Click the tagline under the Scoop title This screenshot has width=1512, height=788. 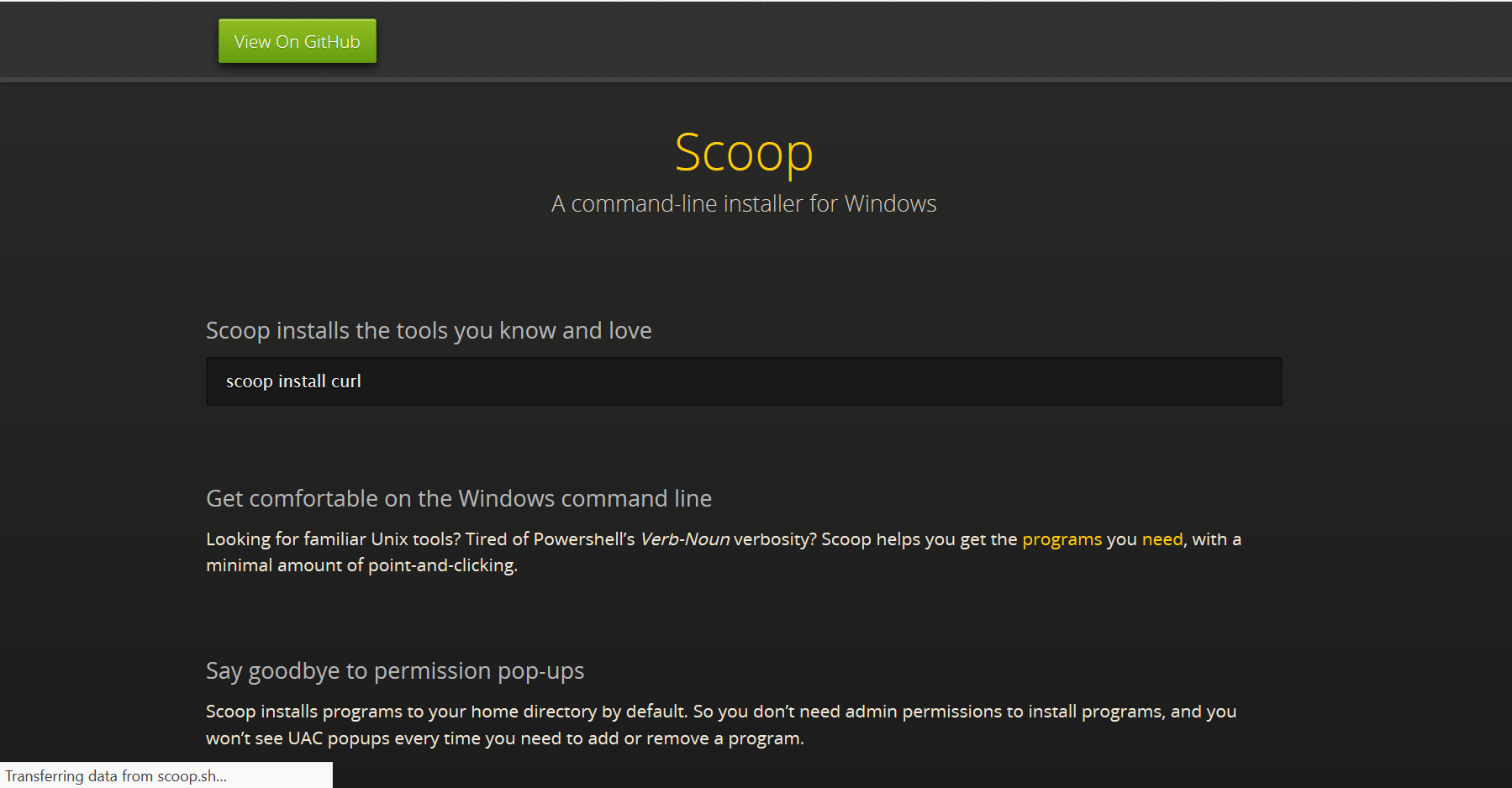tap(743, 202)
